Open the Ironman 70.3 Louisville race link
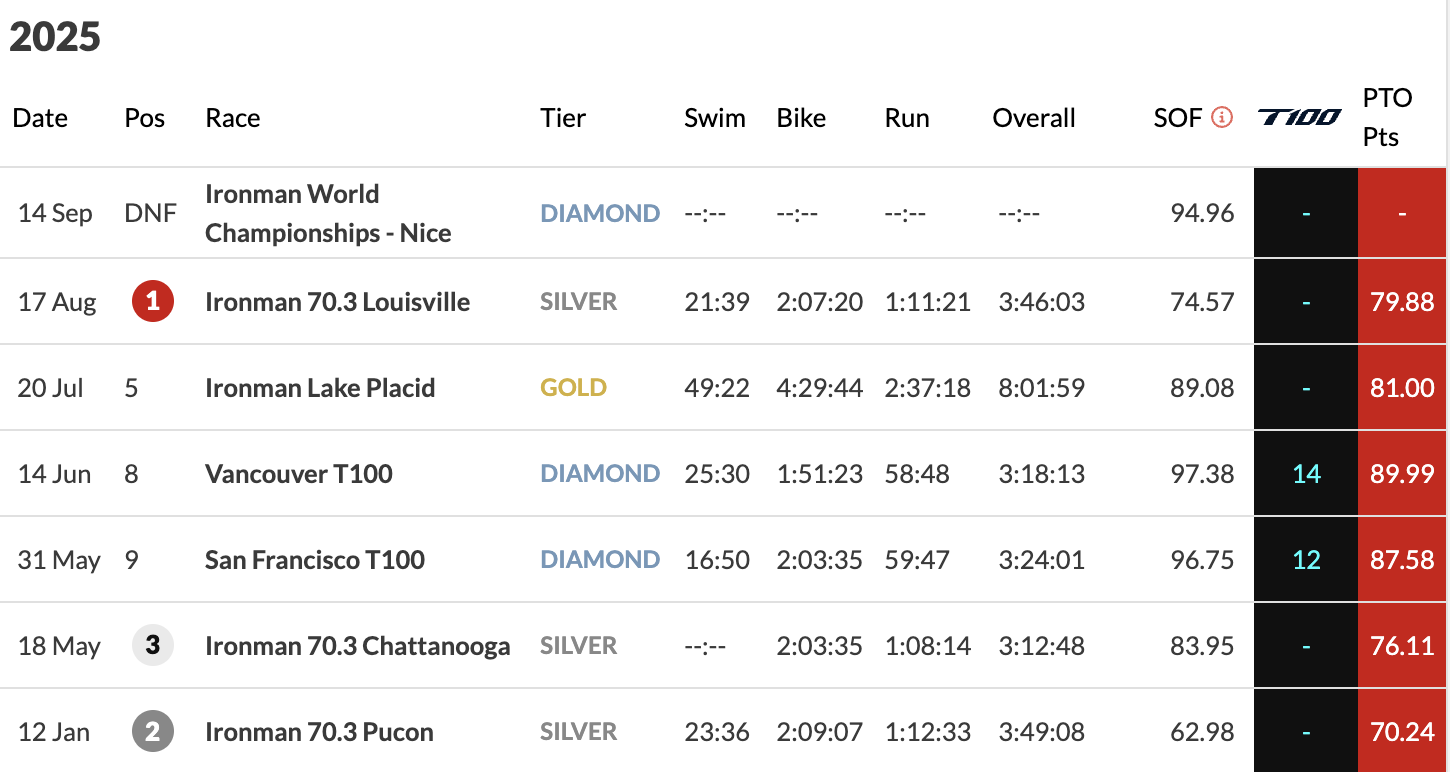The width and height of the screenshot is (1450, 772). click(x=337, y=302)
